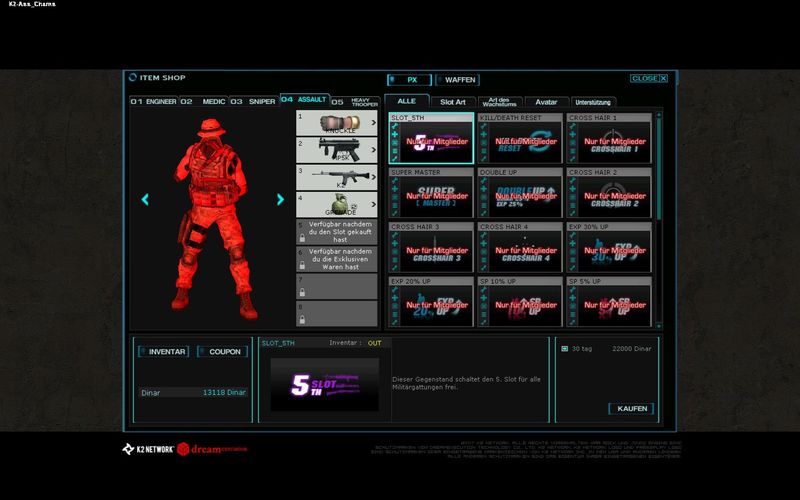Screen dimensions: 800x500
Task: Select the EXP 20% UP item card
Action: [x=431, y=302]
